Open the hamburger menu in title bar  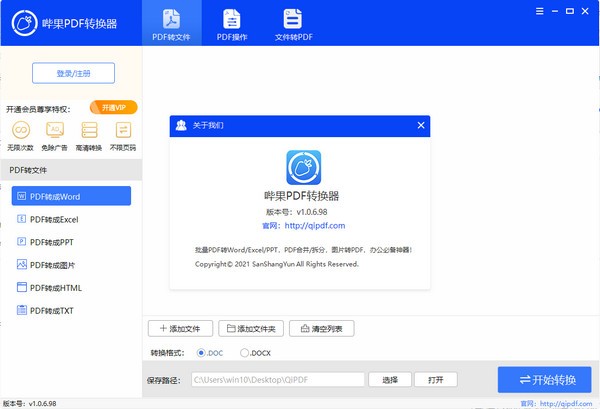(x=540, y=11)
